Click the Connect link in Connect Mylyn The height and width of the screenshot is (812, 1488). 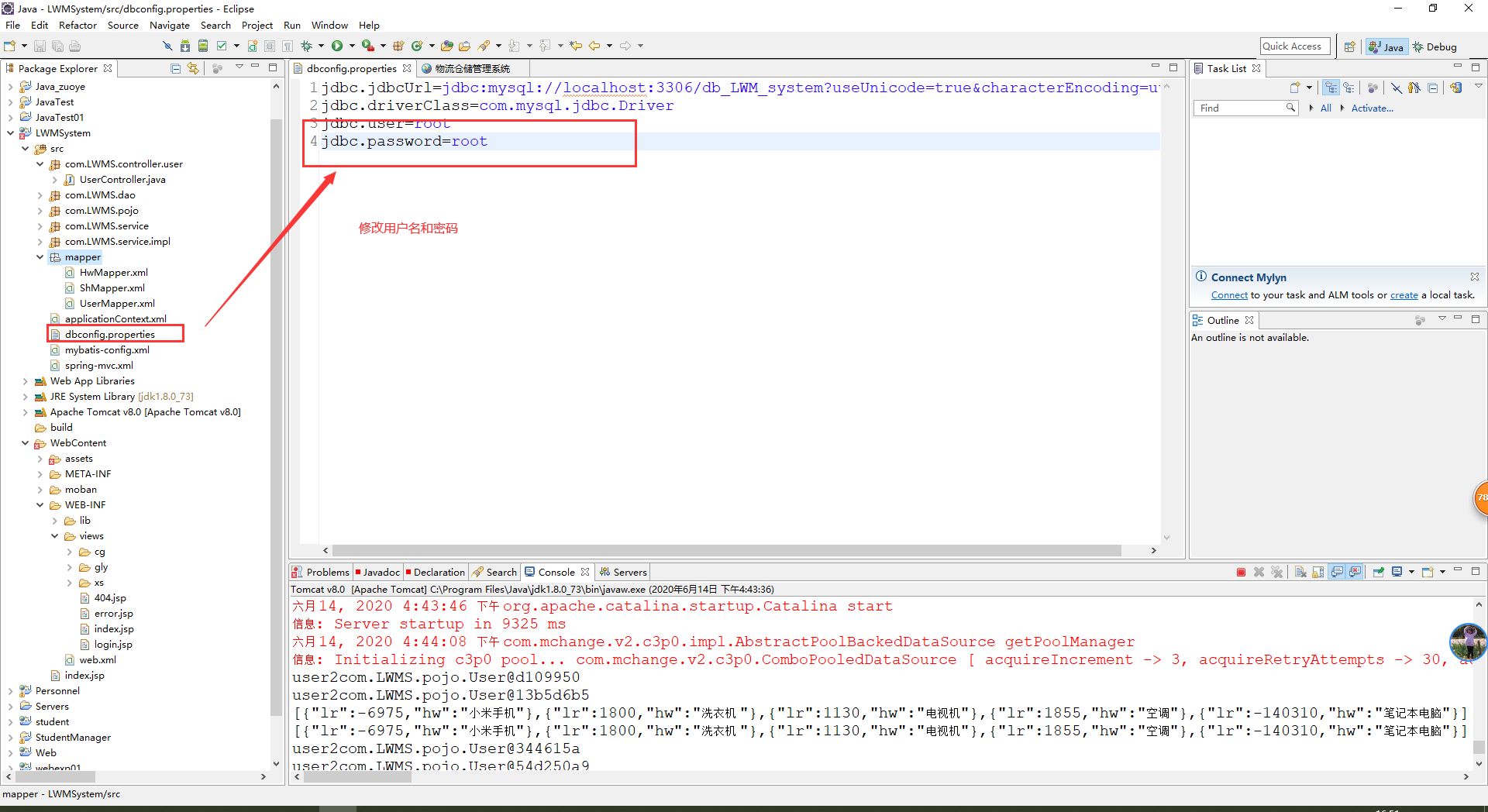(x=1229, y=295)
